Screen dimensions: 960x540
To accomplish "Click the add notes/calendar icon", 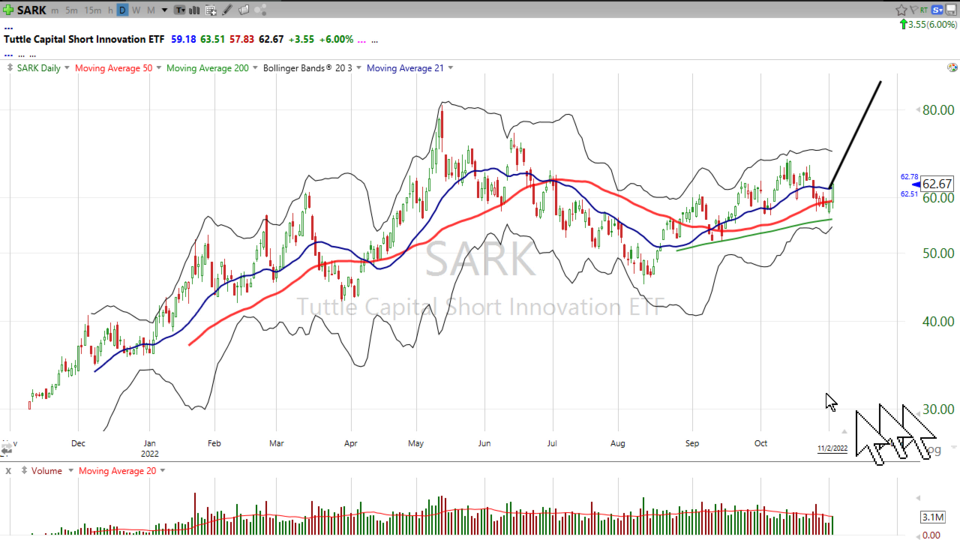I will [211, 10].
